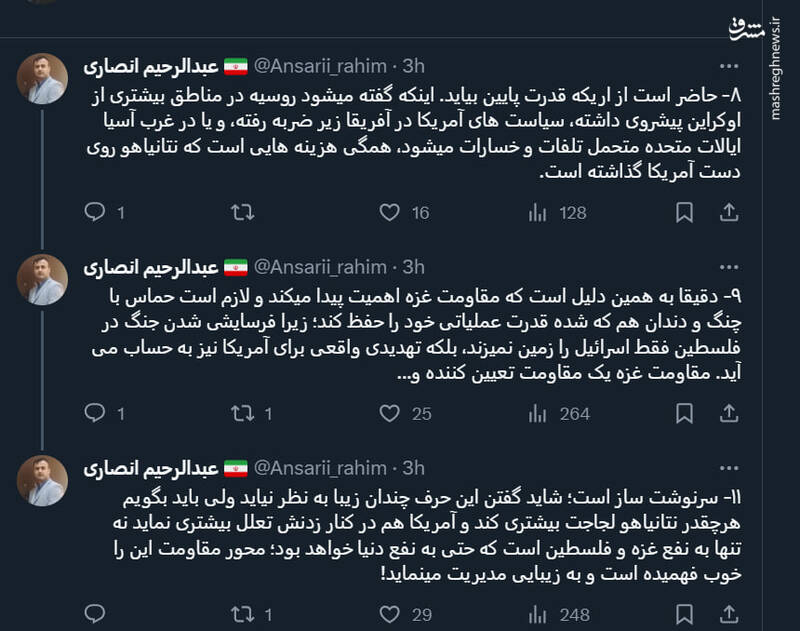Open the reply composer on tweet 8

pos(95,211)
